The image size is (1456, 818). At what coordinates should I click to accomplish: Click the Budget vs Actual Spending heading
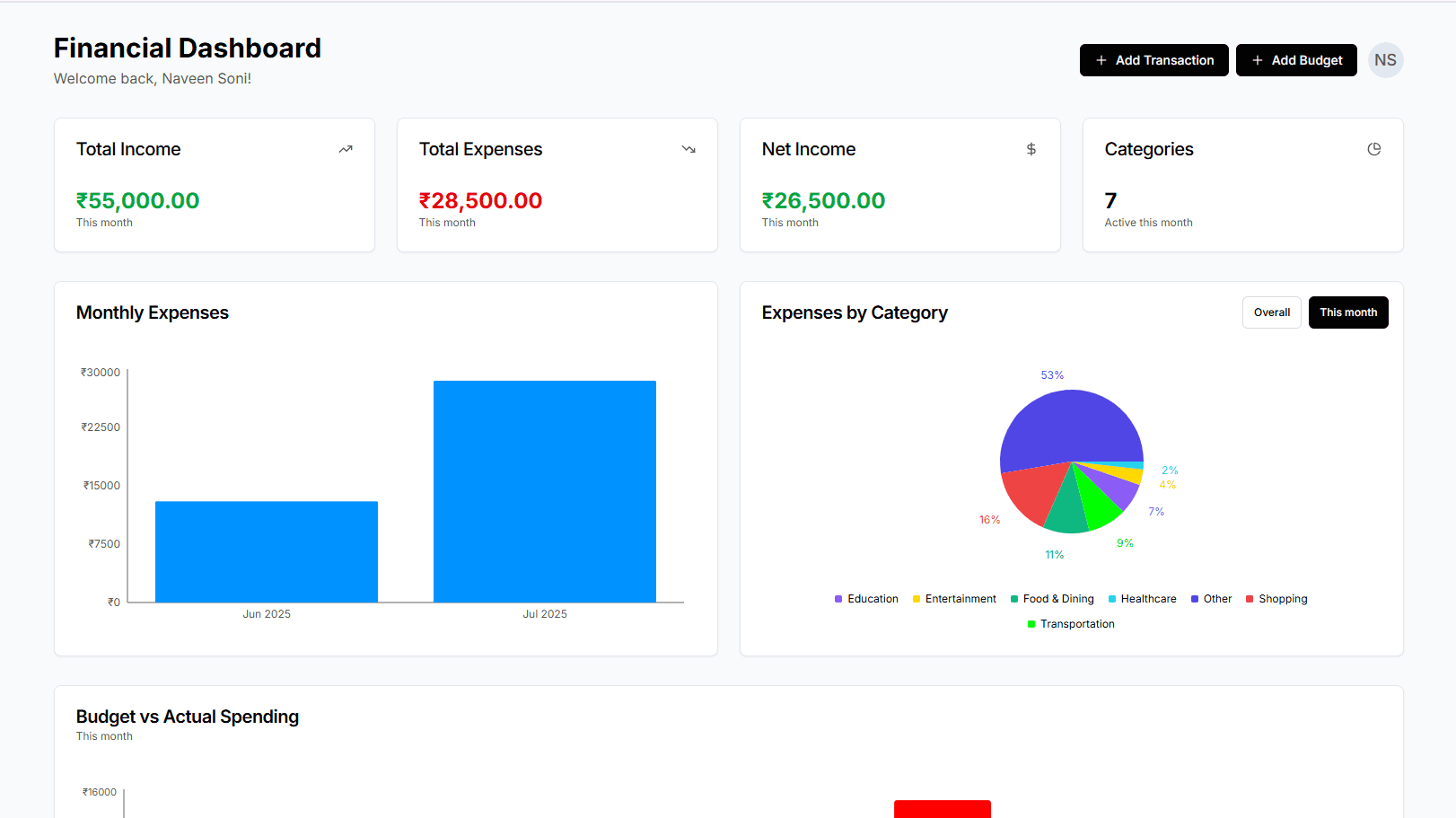point(188,717)
